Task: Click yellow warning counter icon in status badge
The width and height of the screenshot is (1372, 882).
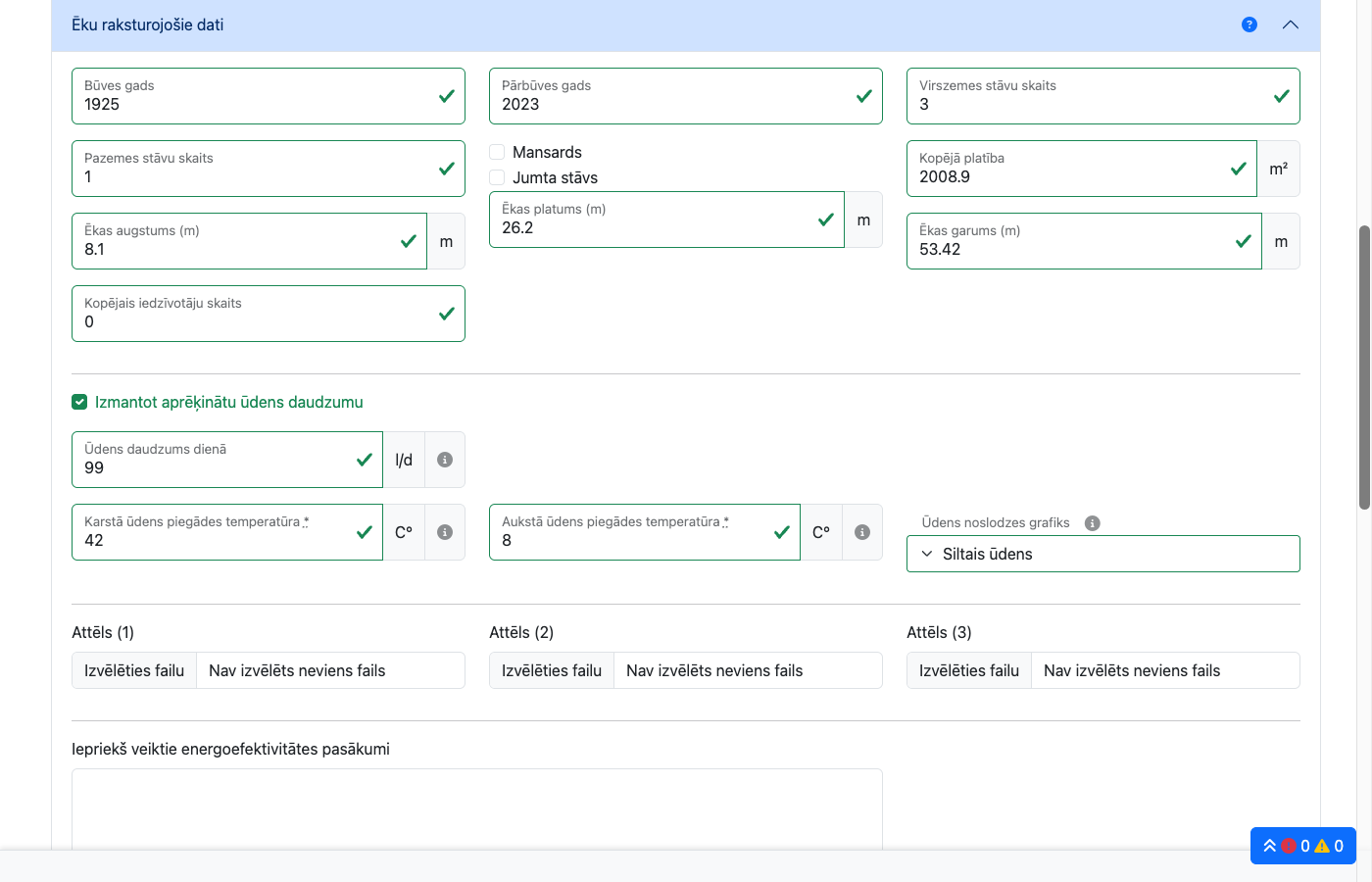Action: [1322, 846]
